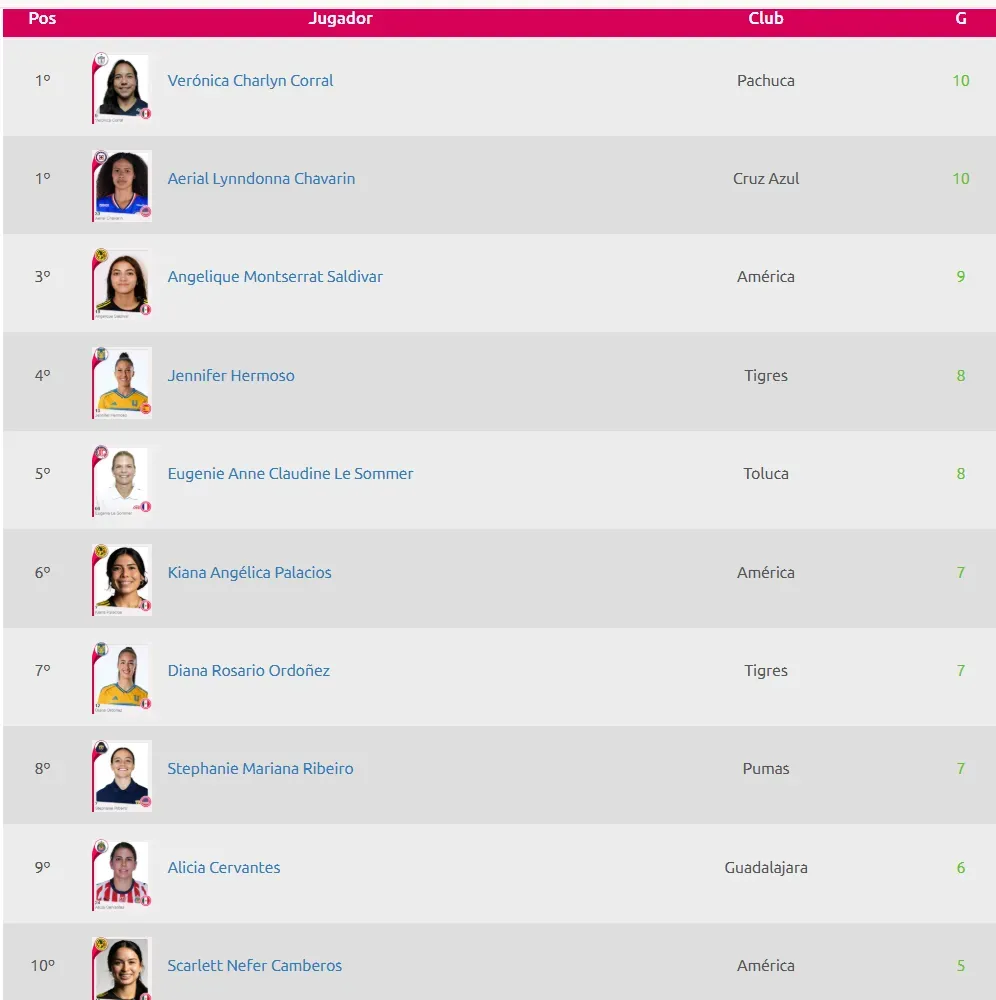Open Jennifer Hermoso profile link
Image resolution: width=996 pixels, height=1000 pixels.
231,376
